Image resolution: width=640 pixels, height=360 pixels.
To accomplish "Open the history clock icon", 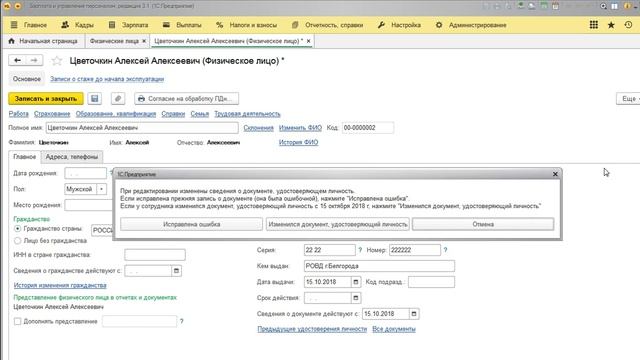I will [629, 25].
